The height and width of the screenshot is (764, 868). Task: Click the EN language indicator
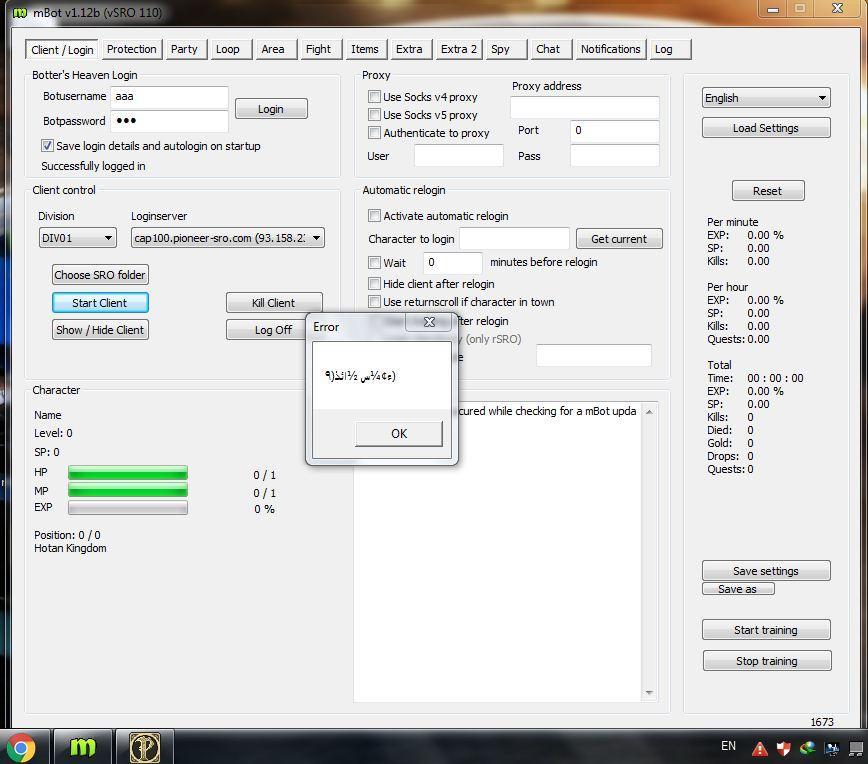pyautogui.click(x=728, y=746)
